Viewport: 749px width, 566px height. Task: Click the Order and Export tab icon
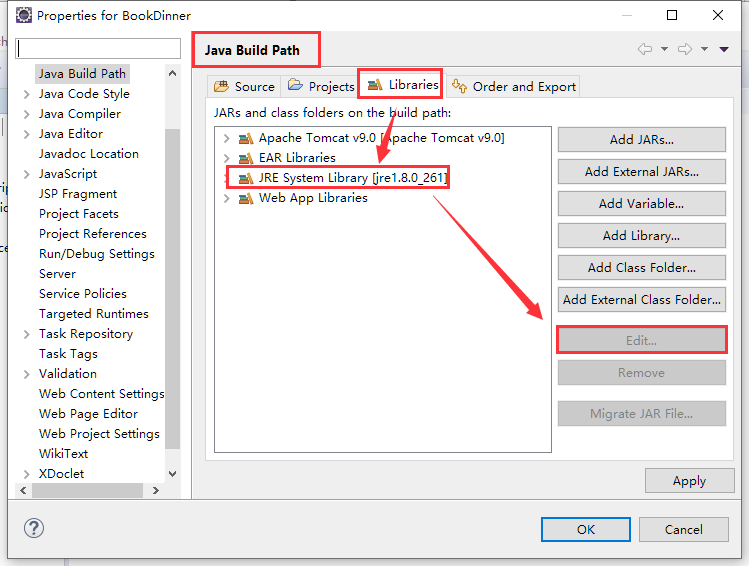(x=460, y=86)
